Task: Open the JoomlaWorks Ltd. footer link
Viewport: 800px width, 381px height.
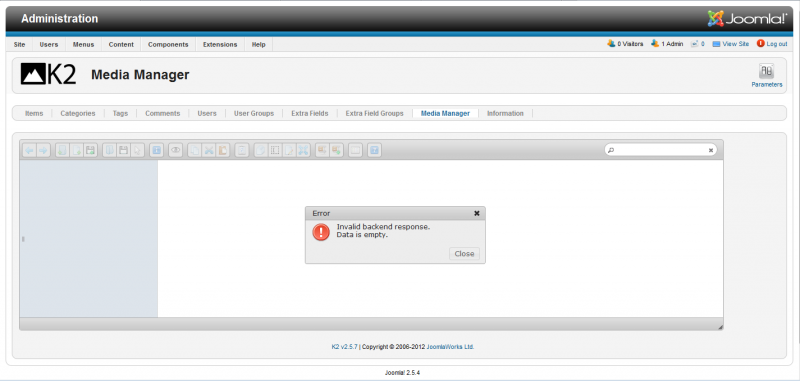Action: pos(451,347)
